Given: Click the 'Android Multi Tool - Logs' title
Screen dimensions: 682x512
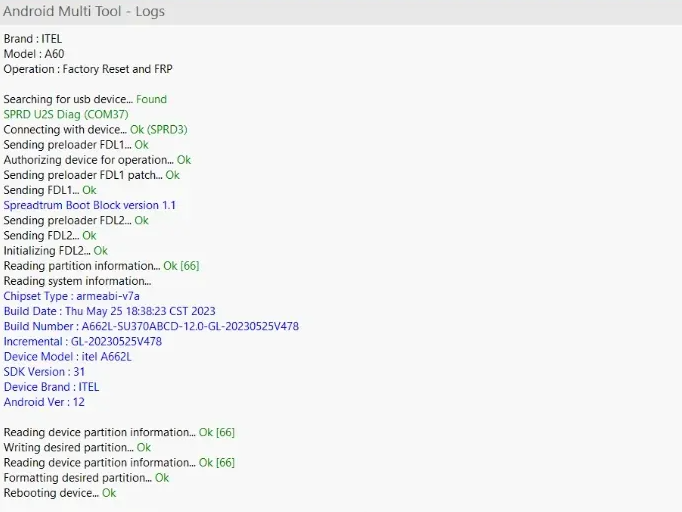Looking at the screenshot, I should tap(84, 11).
